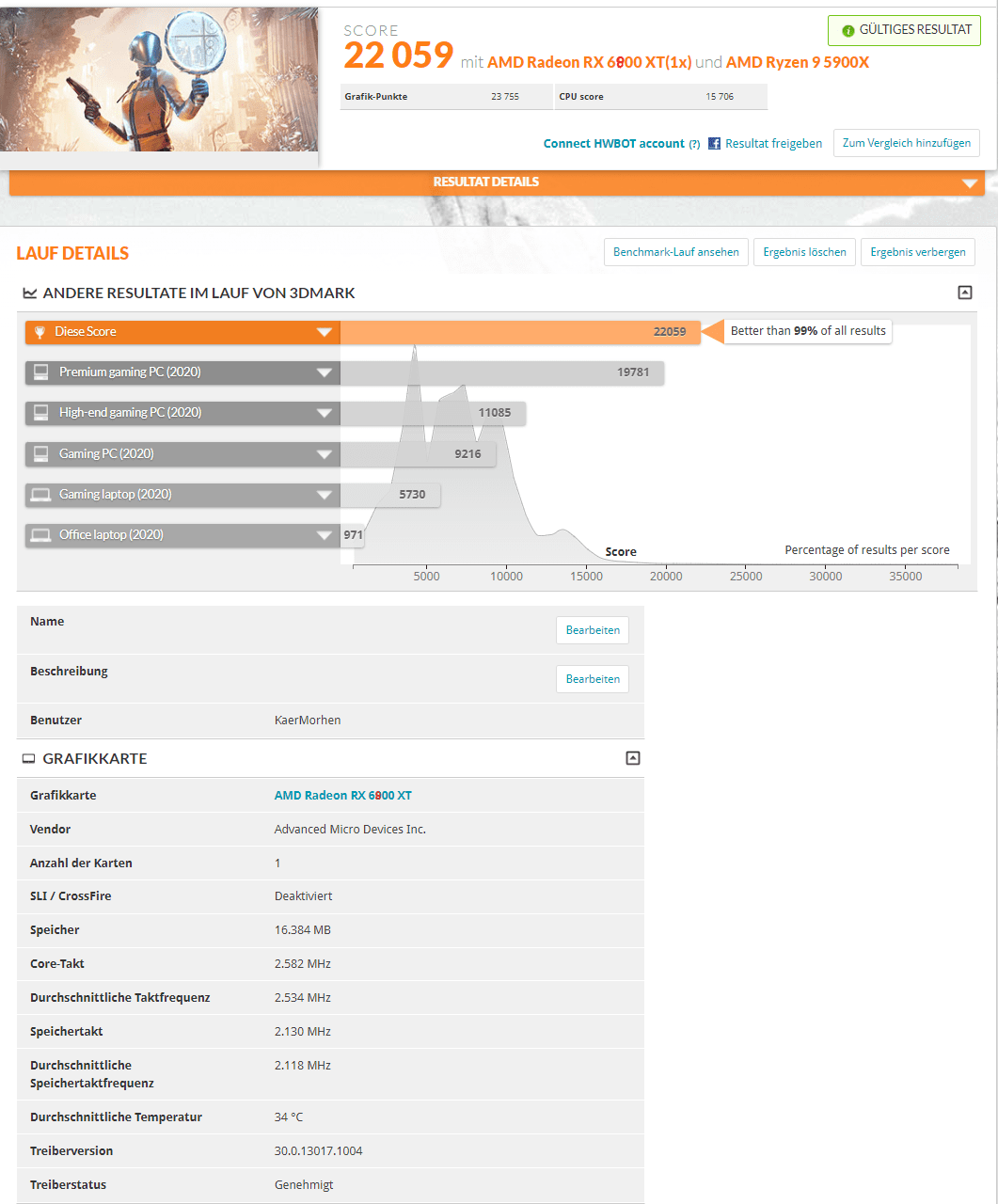
Task: Click the laptop icon for Office laptop (2020)
Action: point(40,535)
